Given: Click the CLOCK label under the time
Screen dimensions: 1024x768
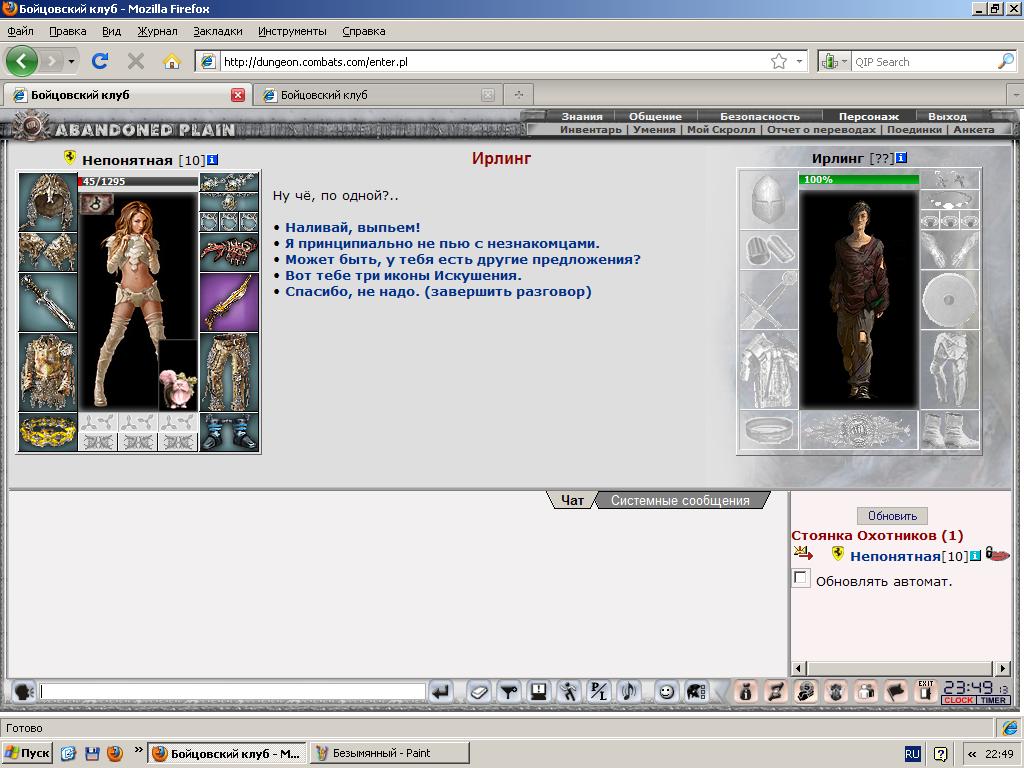Looking at the screenshot, I should (x=959, y=700).
